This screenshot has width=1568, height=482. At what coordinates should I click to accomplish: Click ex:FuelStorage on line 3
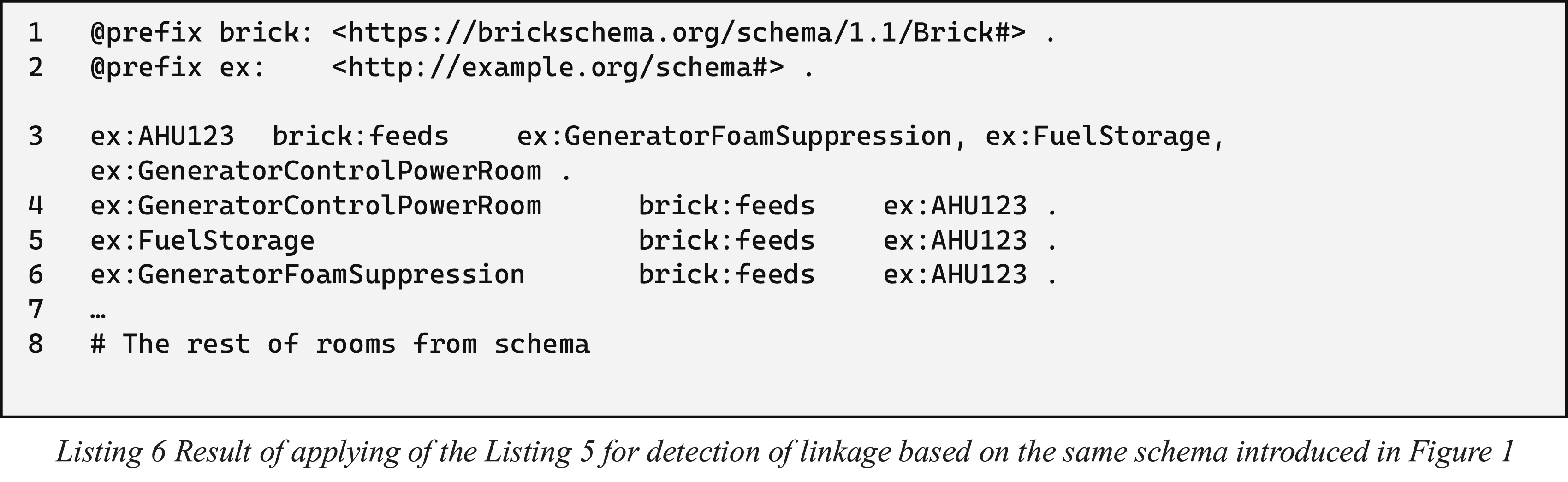point(1098,137)
